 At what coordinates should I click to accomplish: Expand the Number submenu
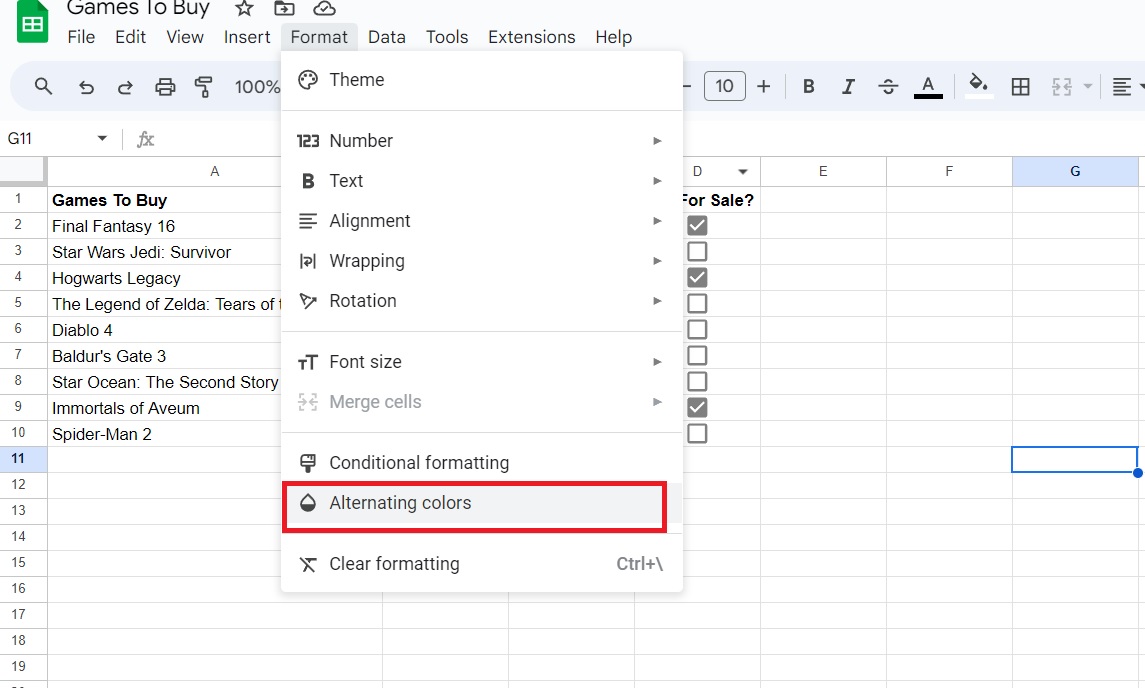point(482,140)
